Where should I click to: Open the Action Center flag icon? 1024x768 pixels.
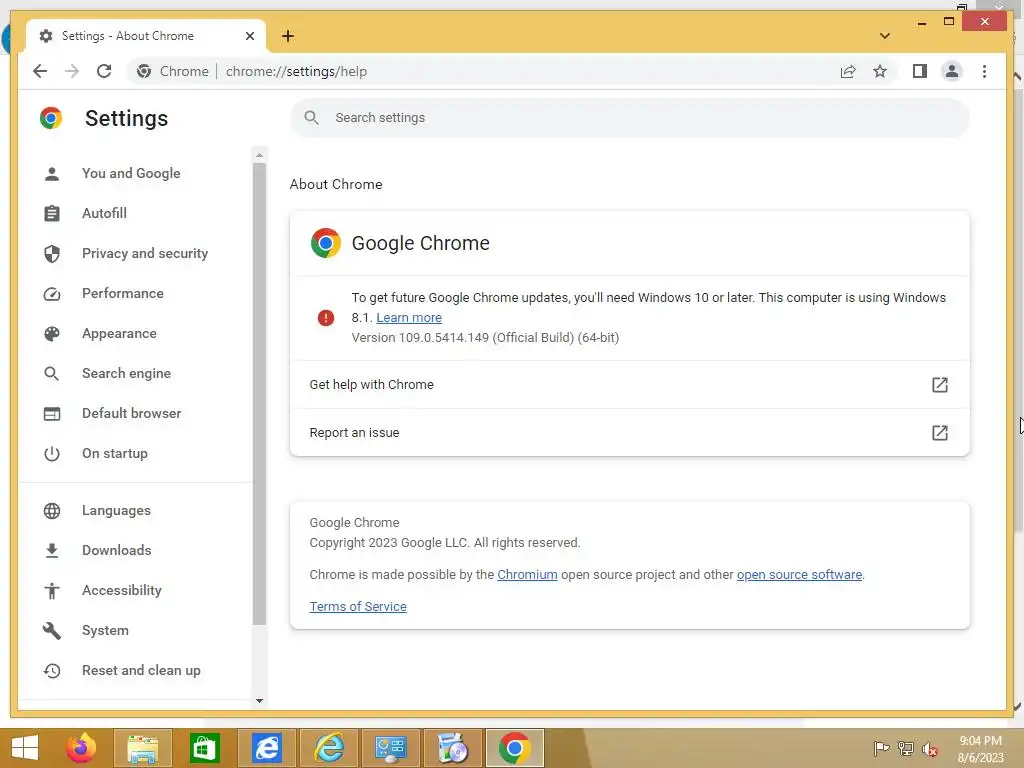pyautogui.click(x=881, y=749)
